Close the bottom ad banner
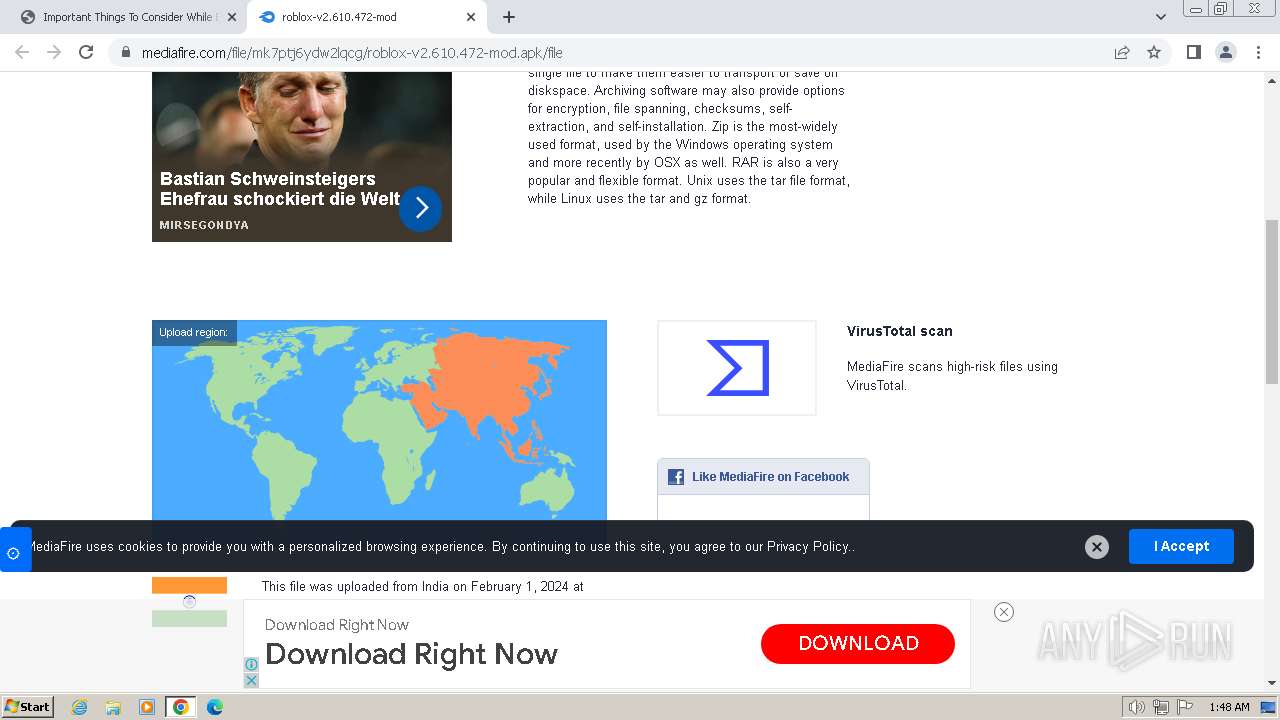 point(1004,612)
